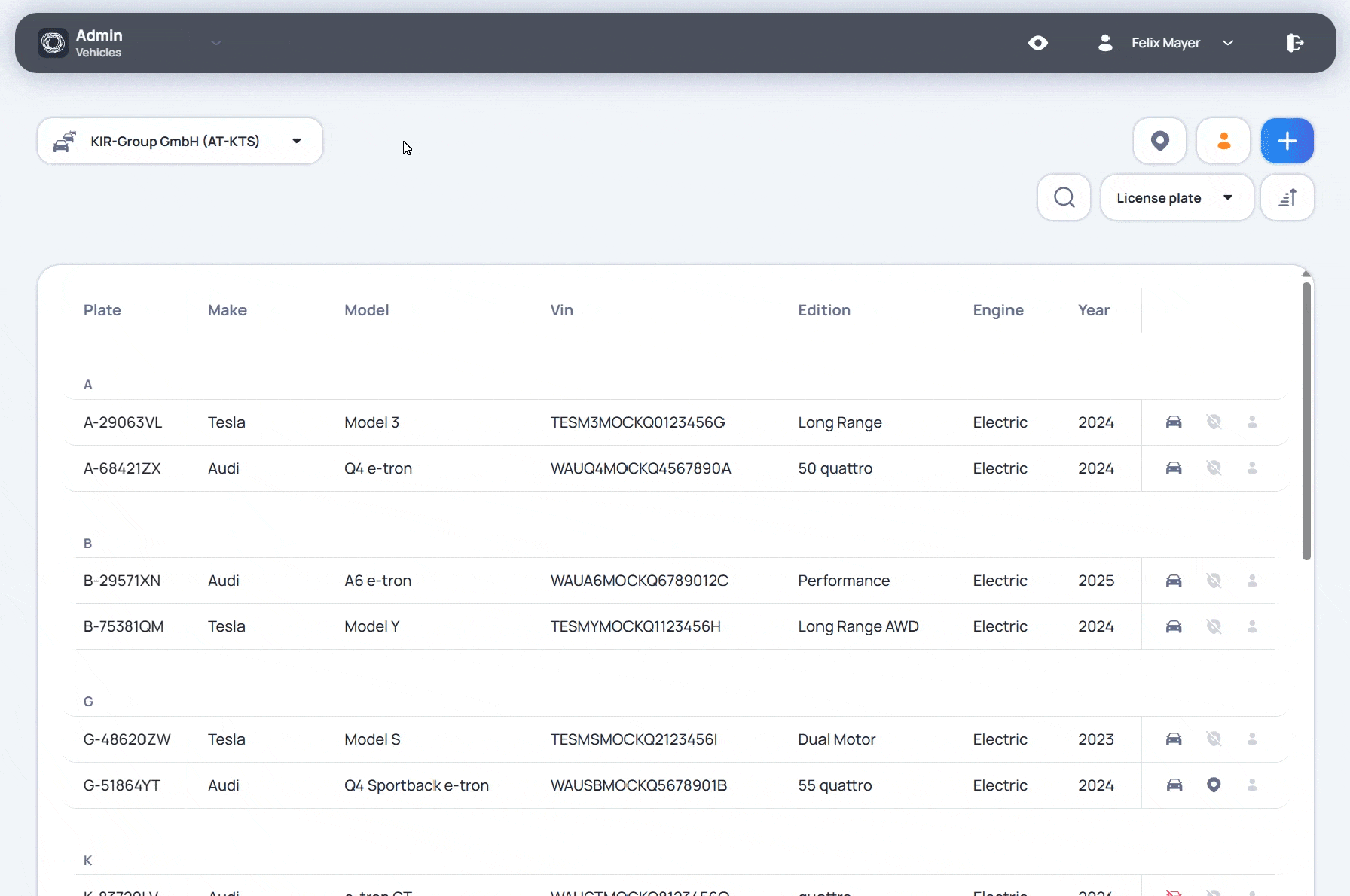
Task: Click the user avatar icon beside Felix Mayer
Action: [x=1105, y=43]
